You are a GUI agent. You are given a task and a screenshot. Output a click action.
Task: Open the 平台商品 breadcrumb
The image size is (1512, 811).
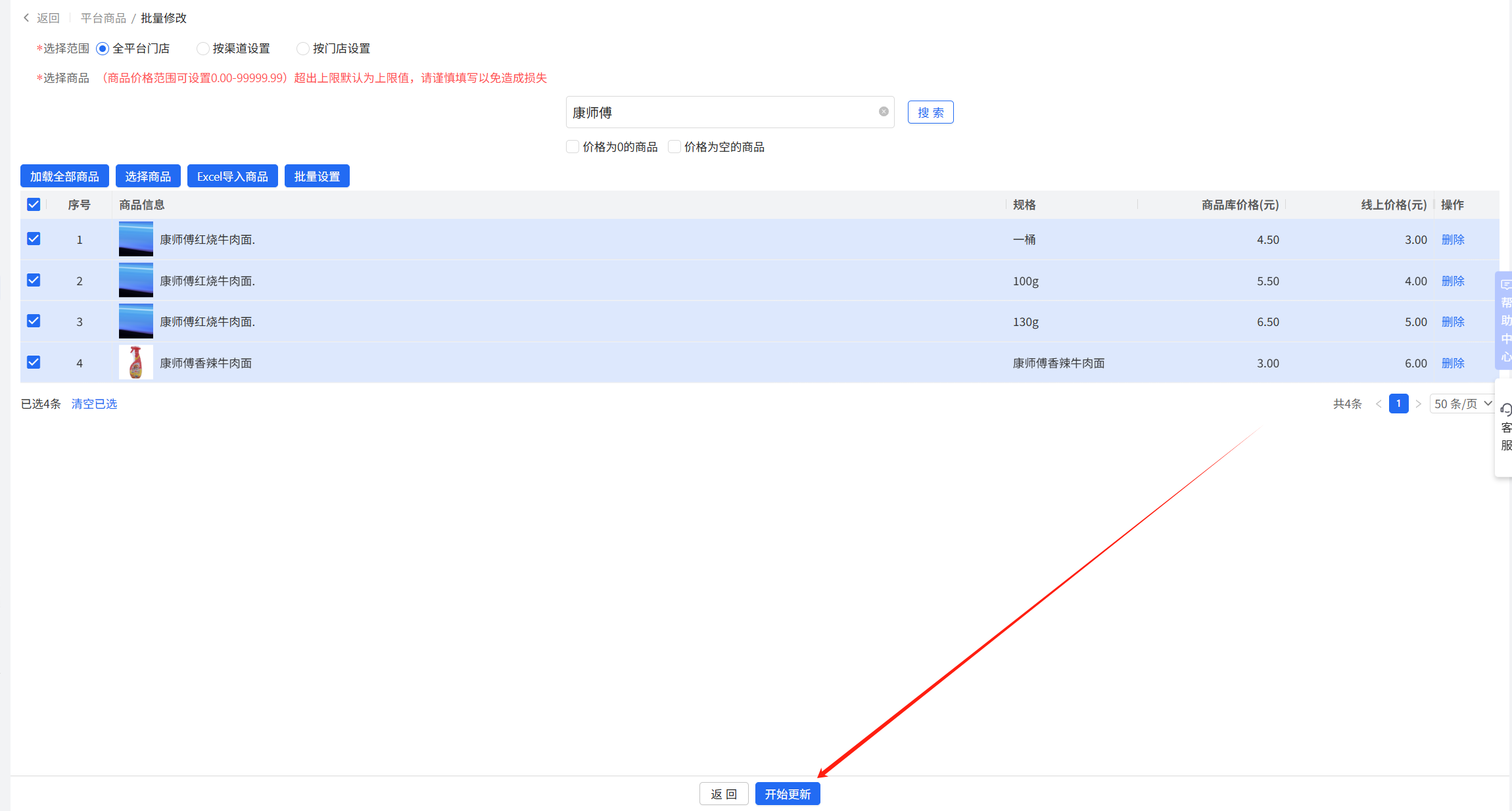(103, 18)
